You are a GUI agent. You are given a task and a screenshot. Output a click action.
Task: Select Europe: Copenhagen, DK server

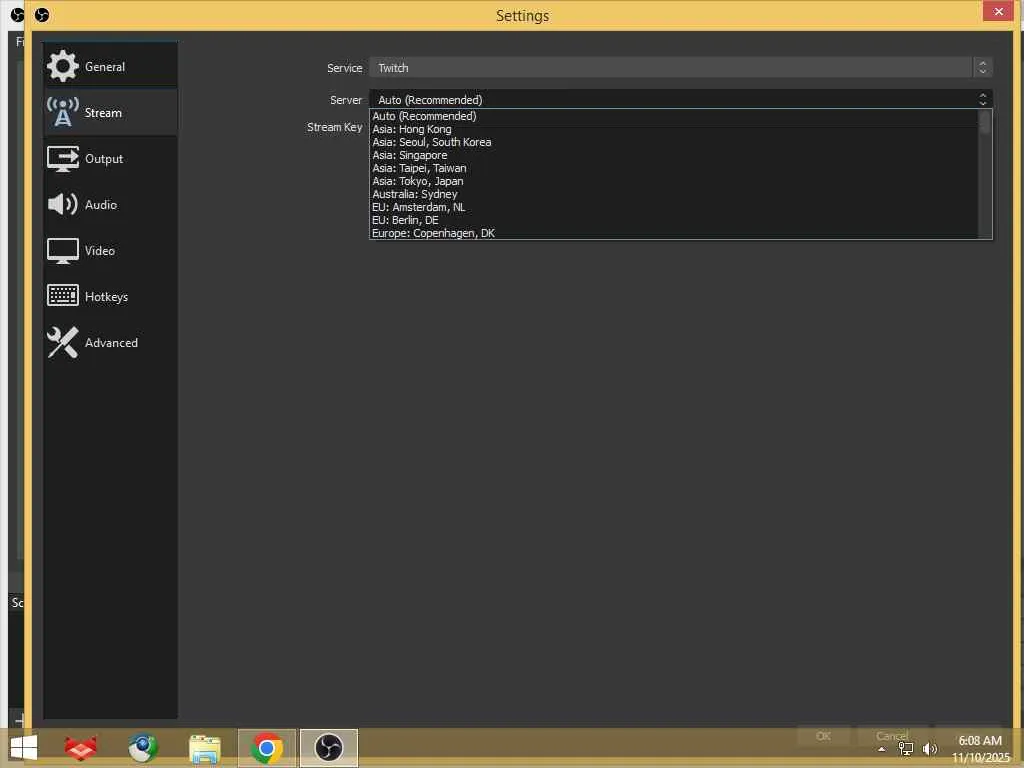673,233
